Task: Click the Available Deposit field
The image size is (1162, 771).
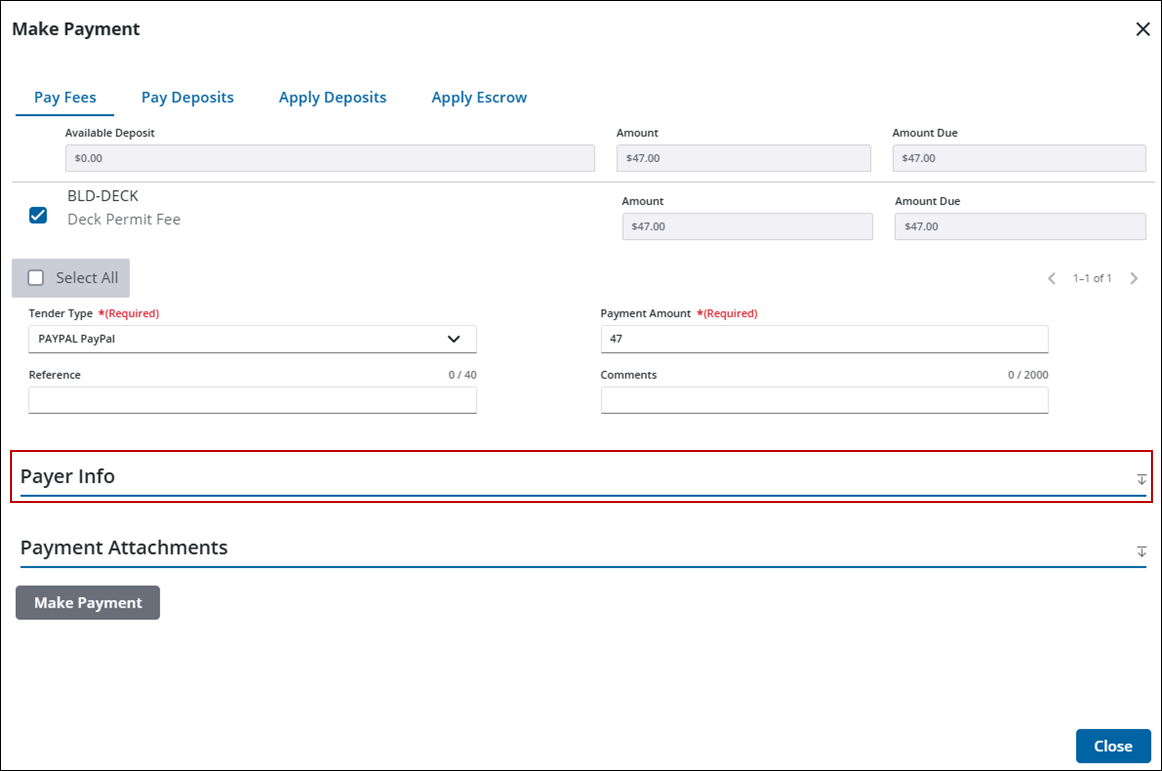Action: 329,158
